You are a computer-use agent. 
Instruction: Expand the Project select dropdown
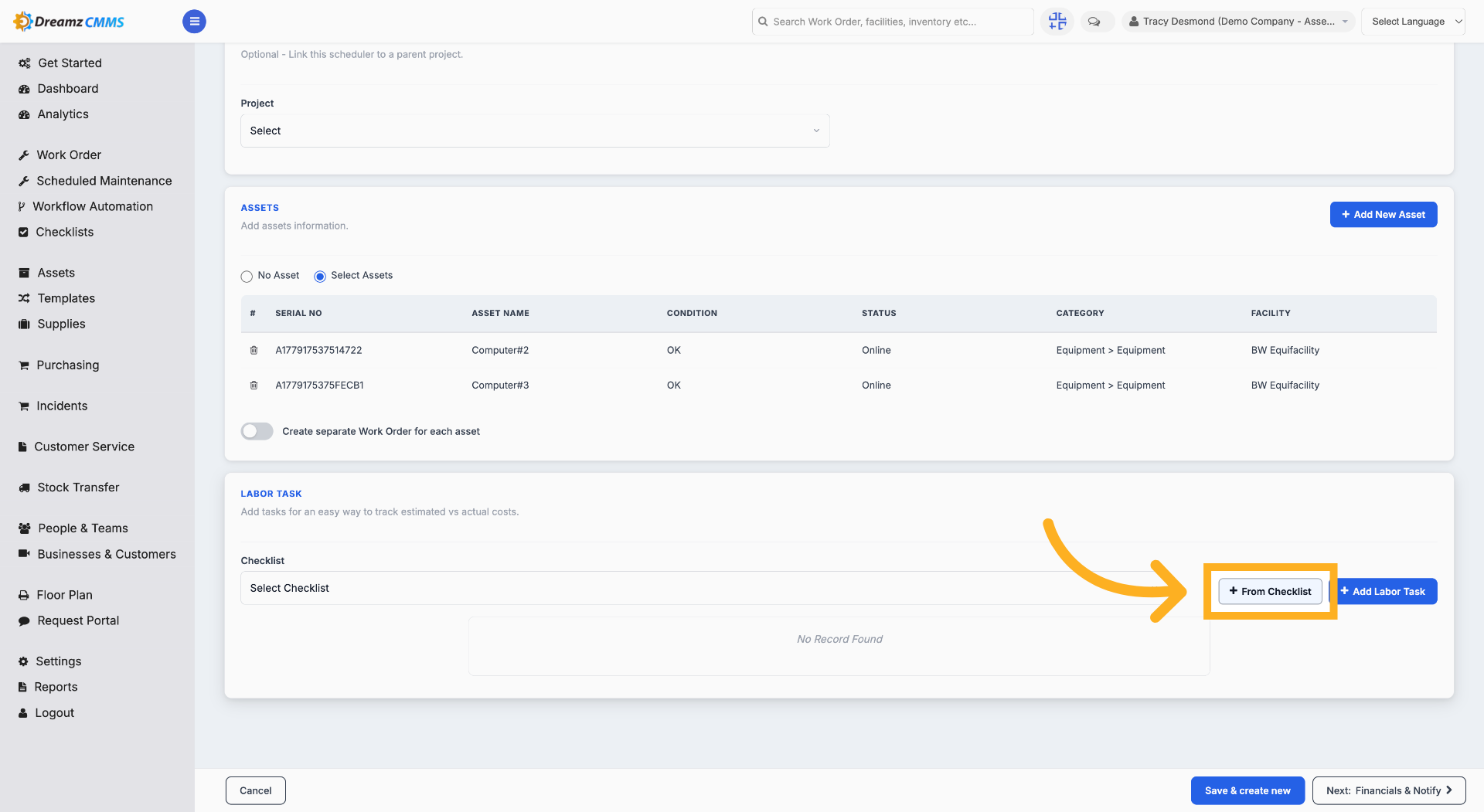click(535, 131)
